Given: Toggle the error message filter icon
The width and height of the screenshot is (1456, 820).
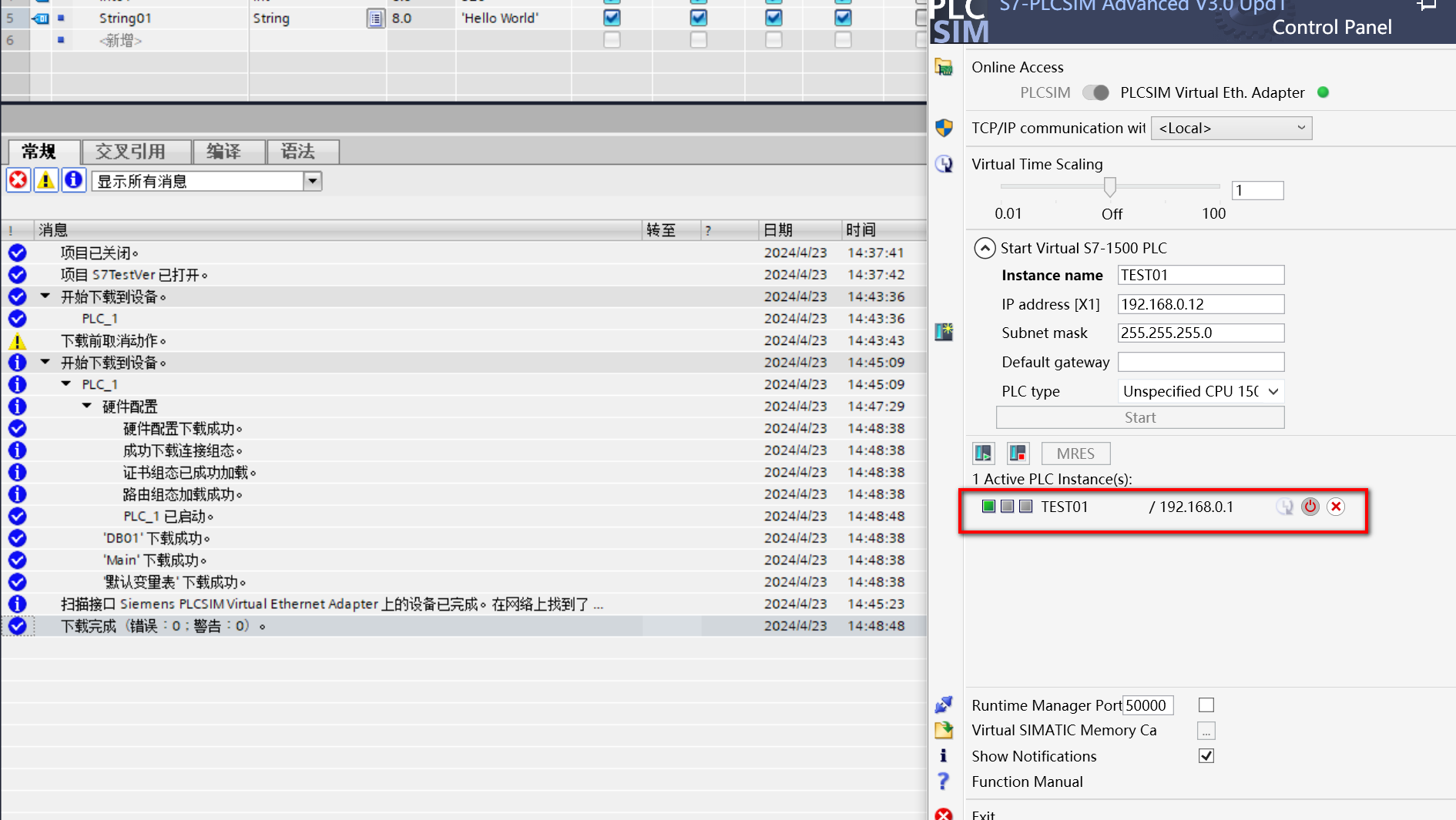Looking at the screenshot, I should [x=18, y=180].
